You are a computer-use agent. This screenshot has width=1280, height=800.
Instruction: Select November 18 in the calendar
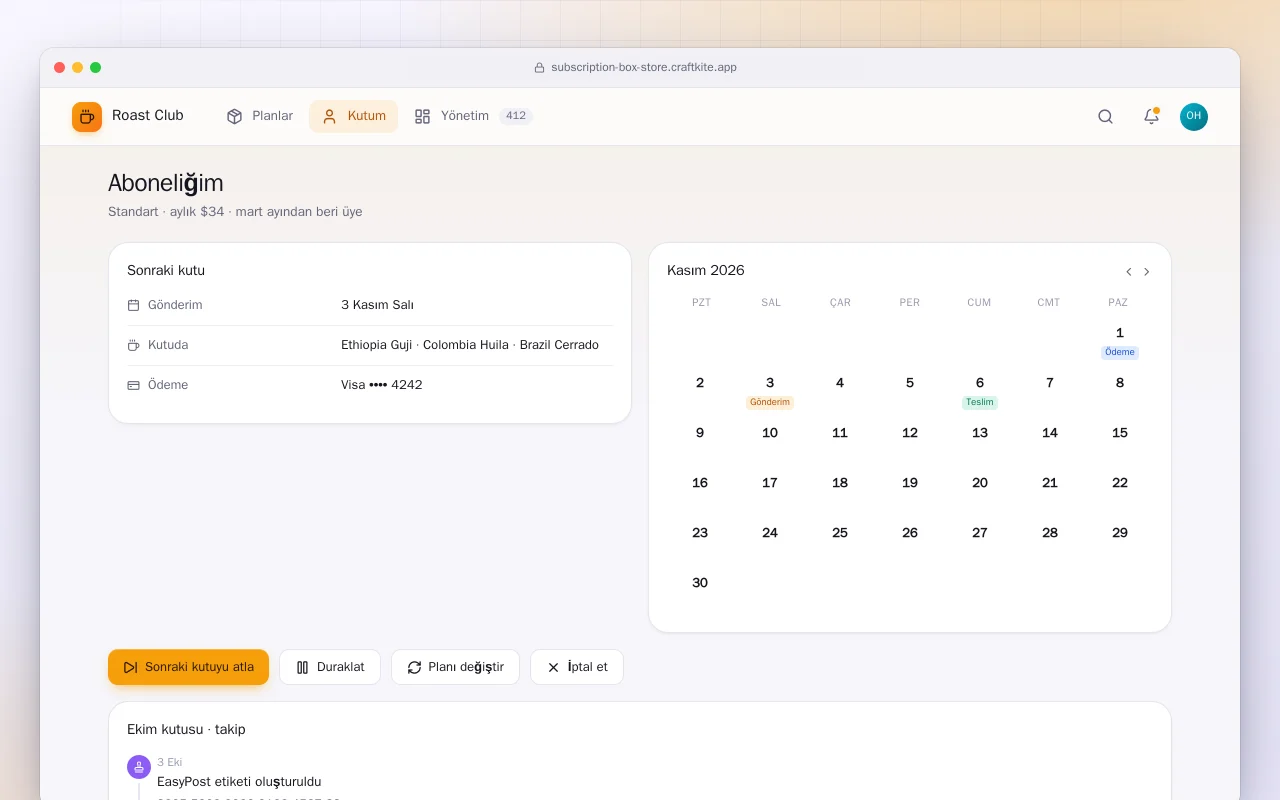tap(840, 483)
